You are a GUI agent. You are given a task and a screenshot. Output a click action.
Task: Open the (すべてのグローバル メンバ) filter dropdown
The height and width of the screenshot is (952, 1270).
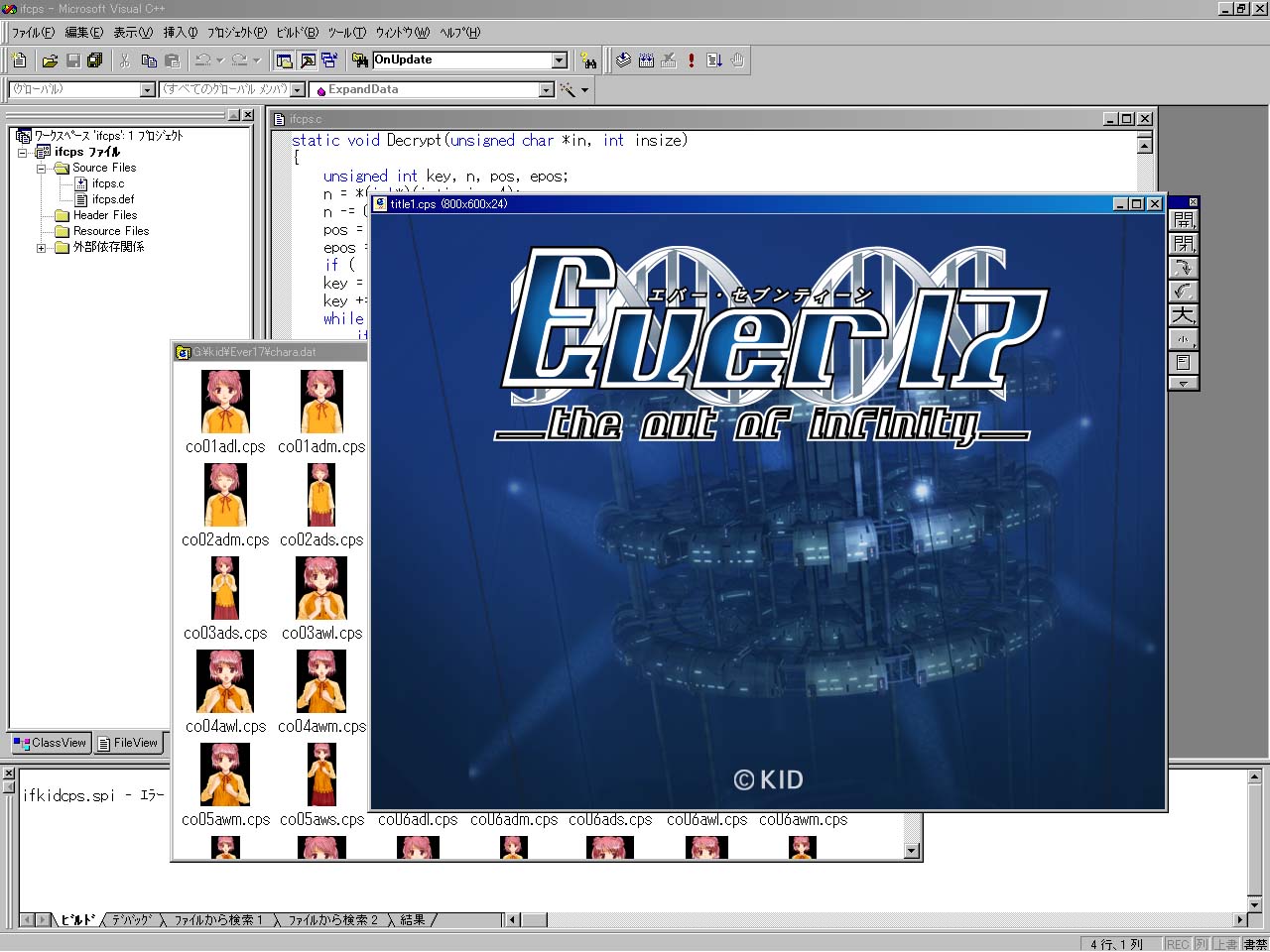click(x=297, y=90)
